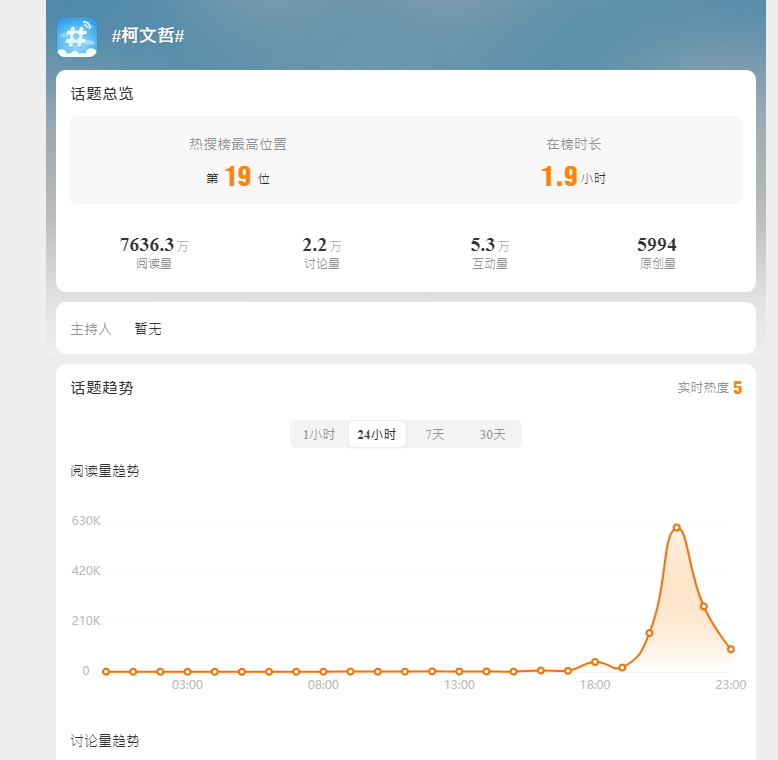Switch trend range to 1小时
The height and width of the screenshot is (760, 778).
319,435
